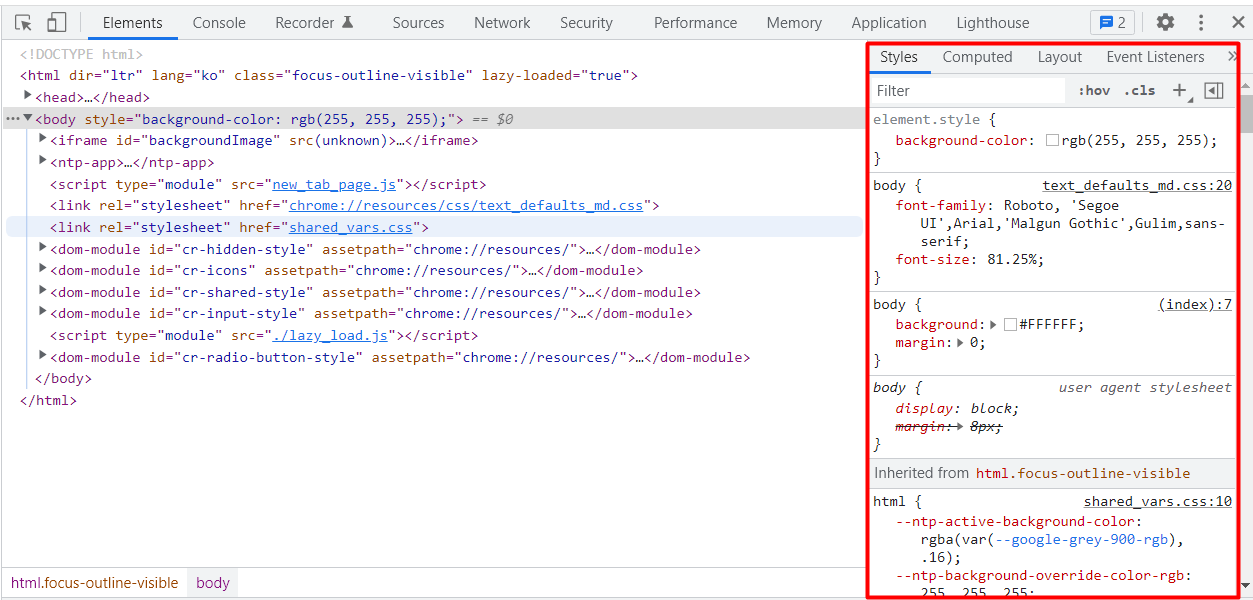The width and height of the screenshot is (1253, 600).
Task: Activate the inspect element picker icon
Action: coord(24,22)
